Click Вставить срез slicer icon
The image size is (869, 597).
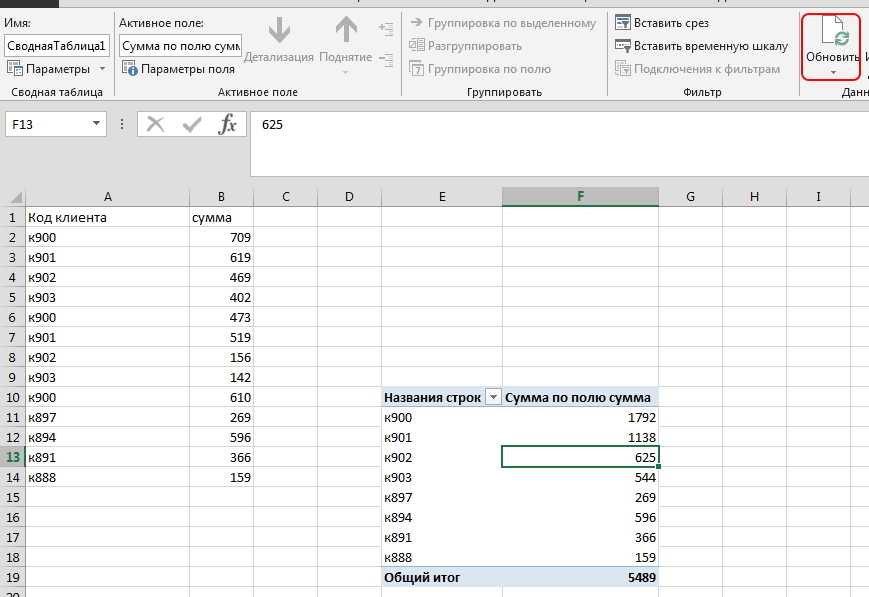tap(623, 23)
